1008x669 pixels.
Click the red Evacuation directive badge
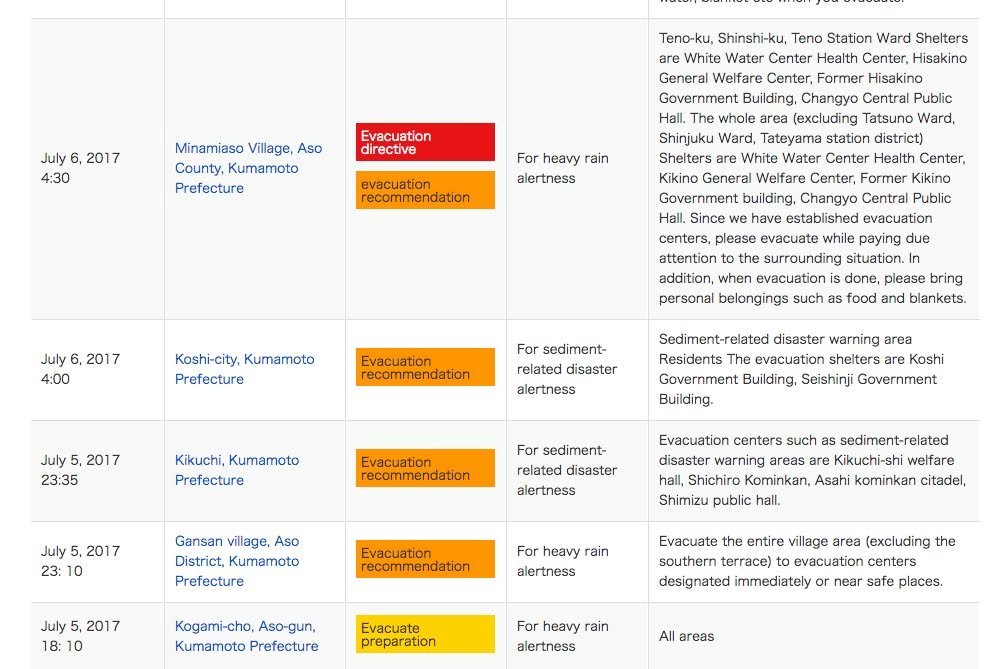tap(425, 142)
